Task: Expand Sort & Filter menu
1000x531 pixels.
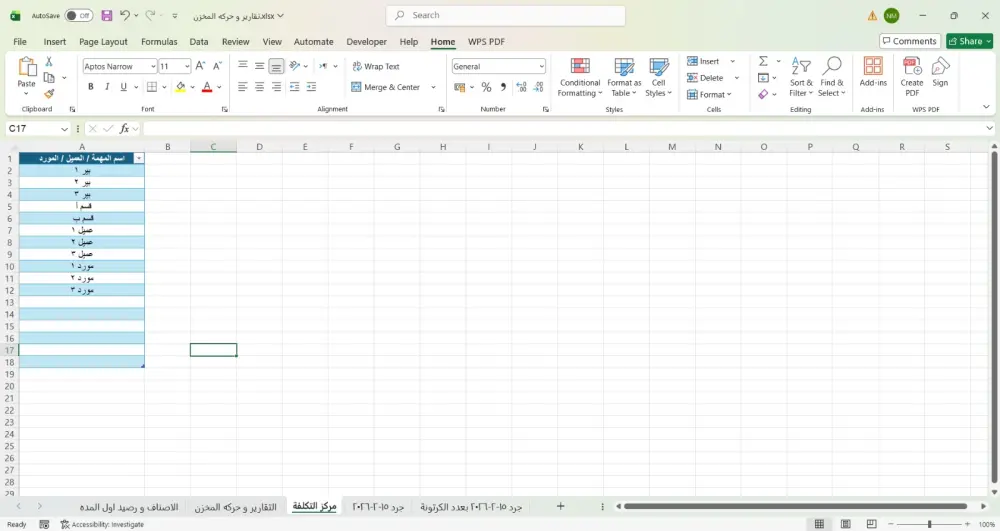Action: [x=801, y=76]
